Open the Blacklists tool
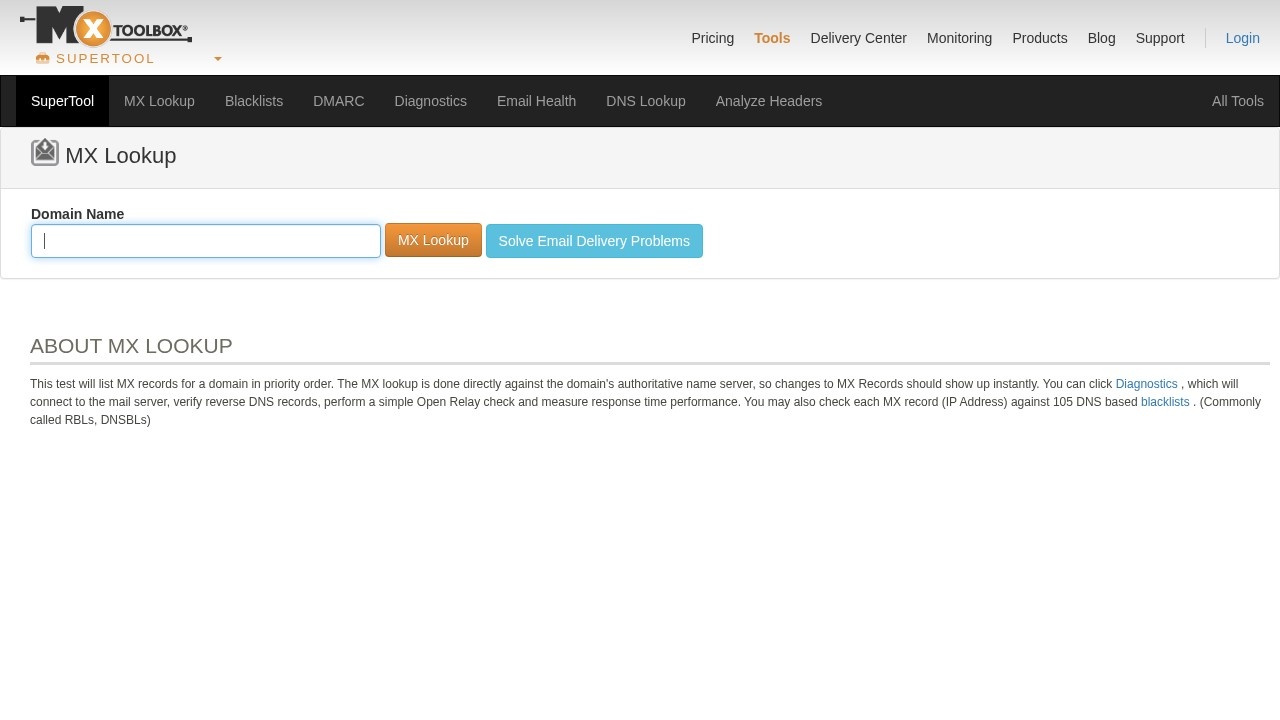This screenshot has height=720, width=1280. (x=254, y=101)
